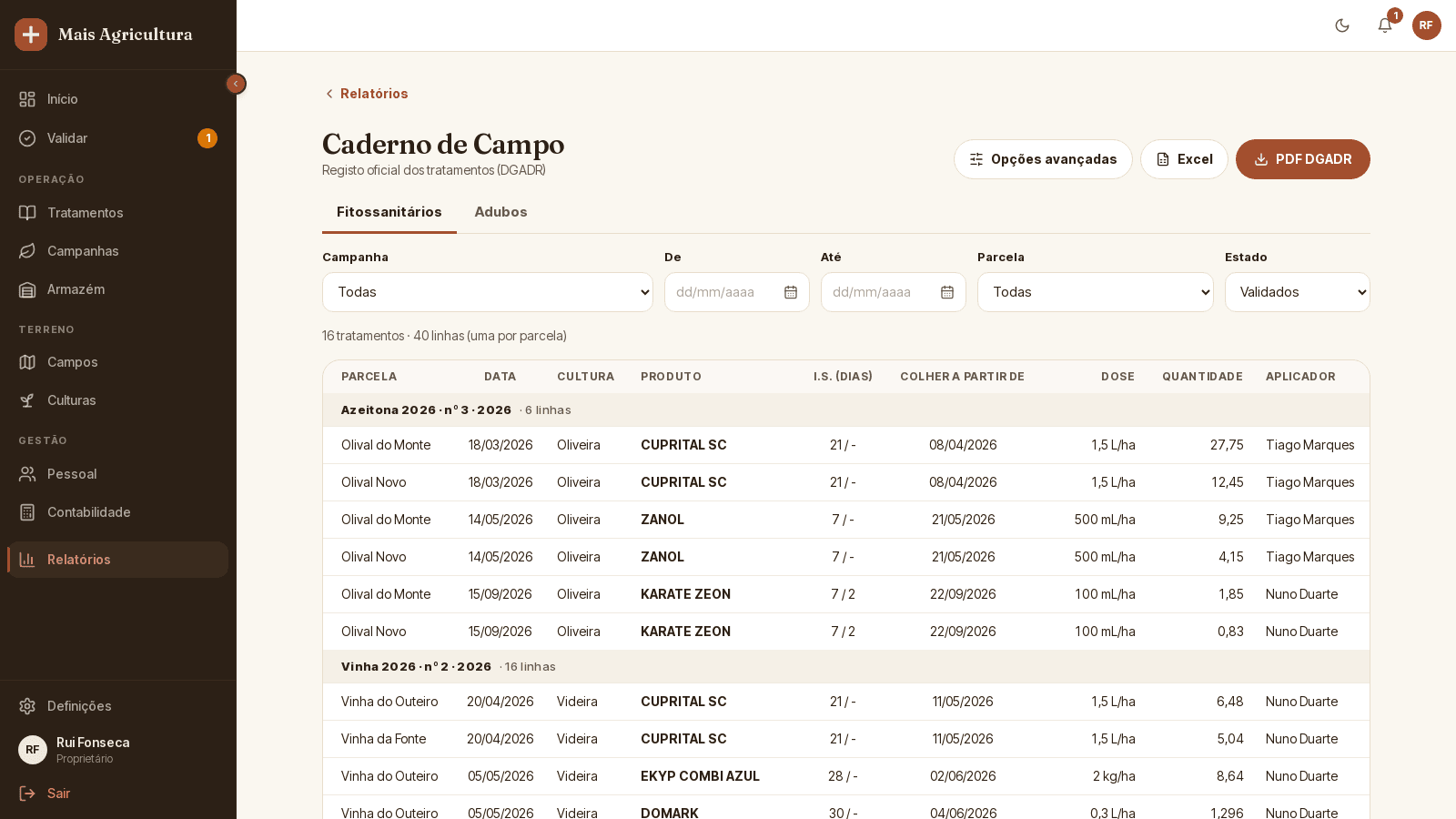
Task: Open Opções avançadas
Action: click(x=1043, y=159)
